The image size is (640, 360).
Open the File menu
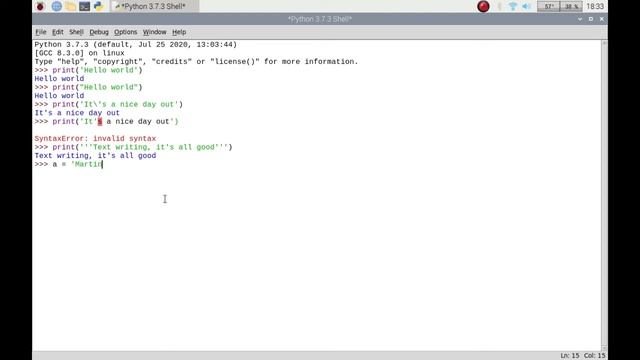click(40, 32)
